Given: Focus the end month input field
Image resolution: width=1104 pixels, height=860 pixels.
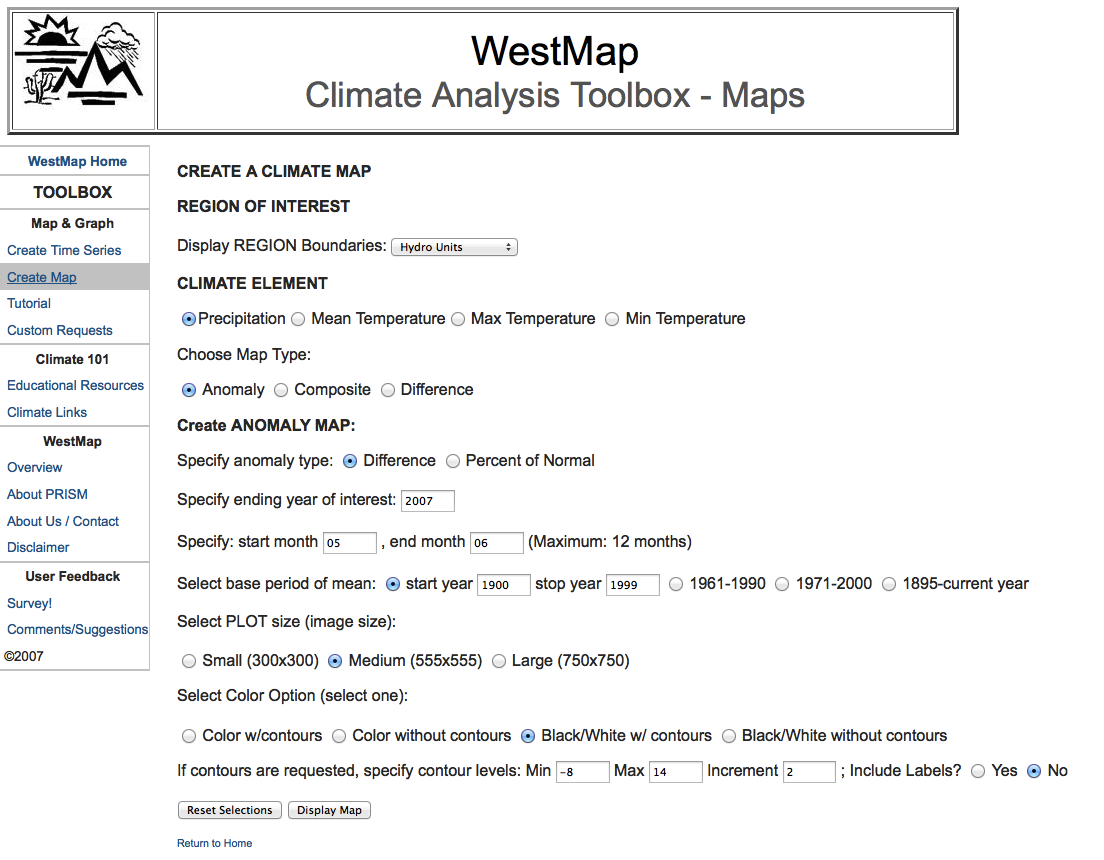Looking at the screenshot, I should click(497, 543).
